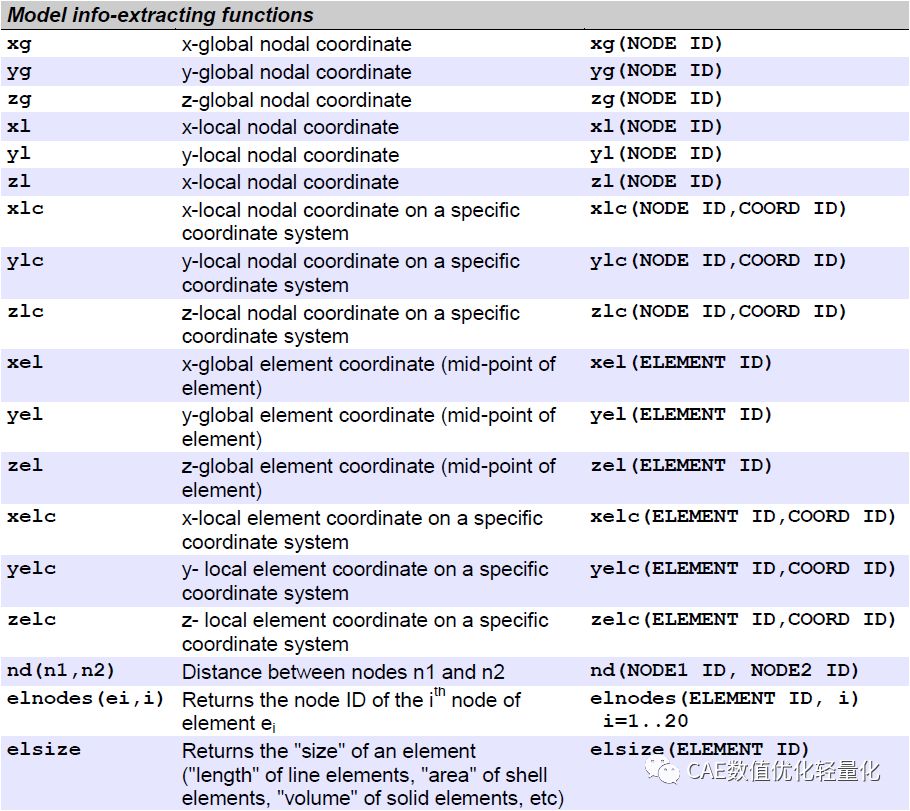
Task: Select the description "y-local nodal coordinate"
Action: point(290,155)
